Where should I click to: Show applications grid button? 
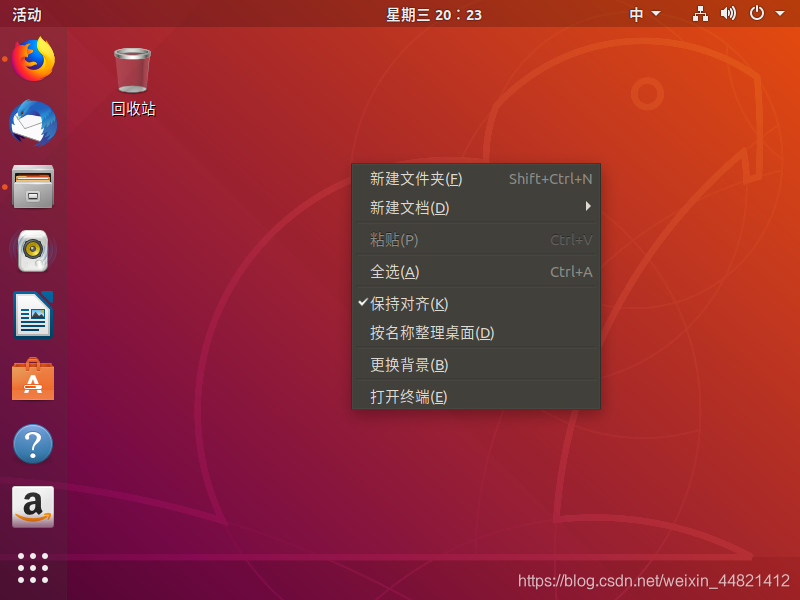[x=33, y=568]
